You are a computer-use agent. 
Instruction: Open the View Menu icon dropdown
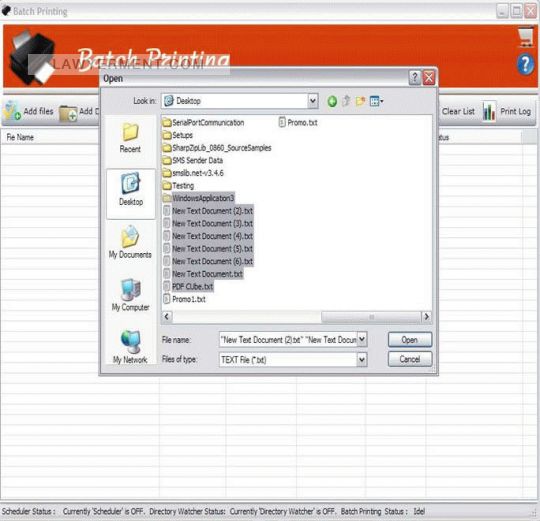click(x=376, y=101)
